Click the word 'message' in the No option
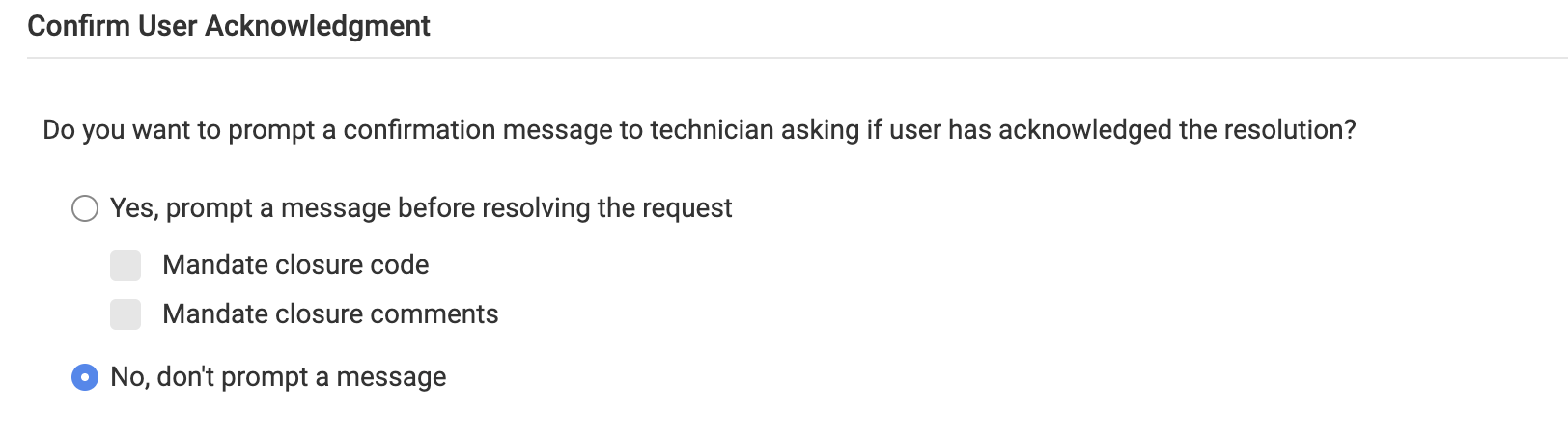Image resolution: width=1568 pixels, height=436 pixels. (391, 377)
